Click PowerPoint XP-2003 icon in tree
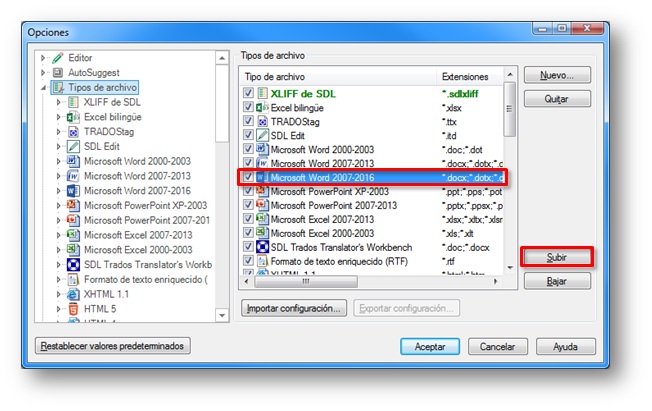The image size is (652, 411). 73,206
